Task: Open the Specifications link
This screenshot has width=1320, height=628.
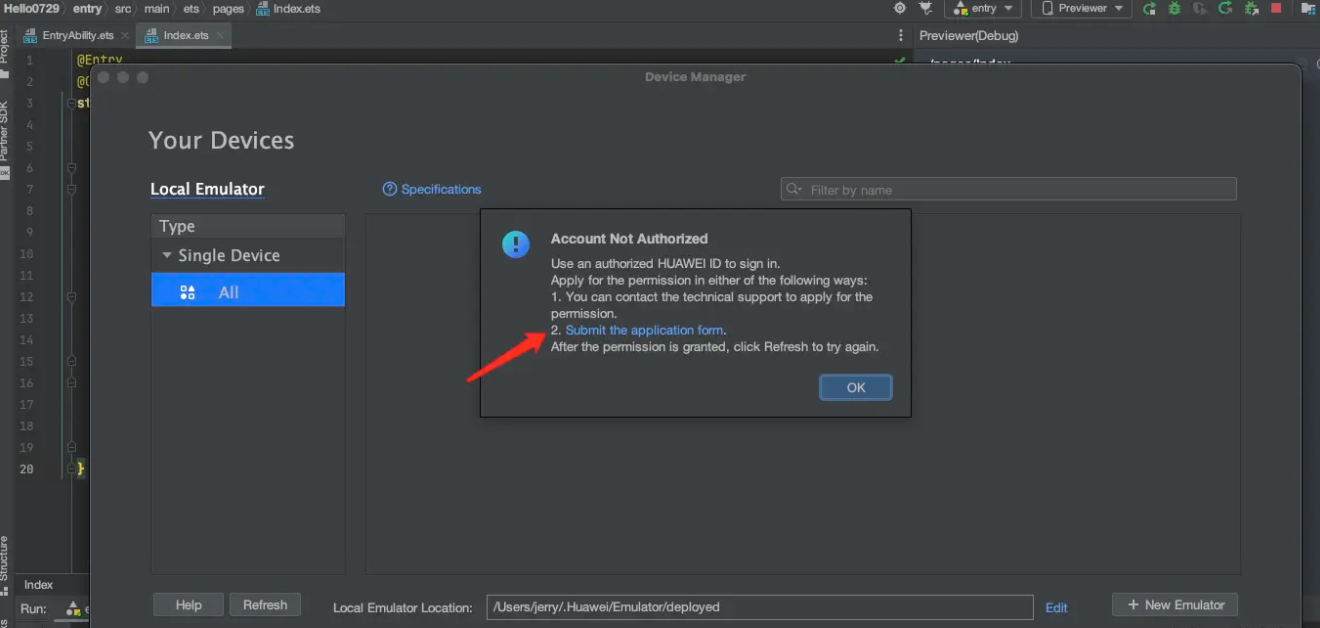Action: point(441,189)
